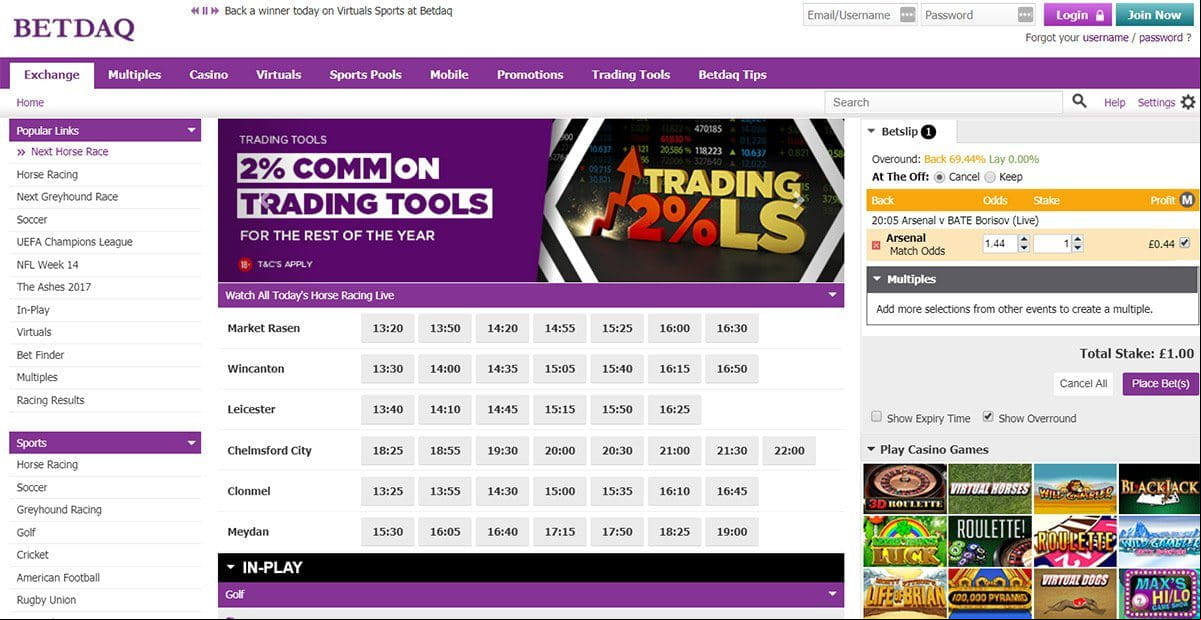Click the Place Bet(s) button

pyautogui.click(x=1160, y=384)
